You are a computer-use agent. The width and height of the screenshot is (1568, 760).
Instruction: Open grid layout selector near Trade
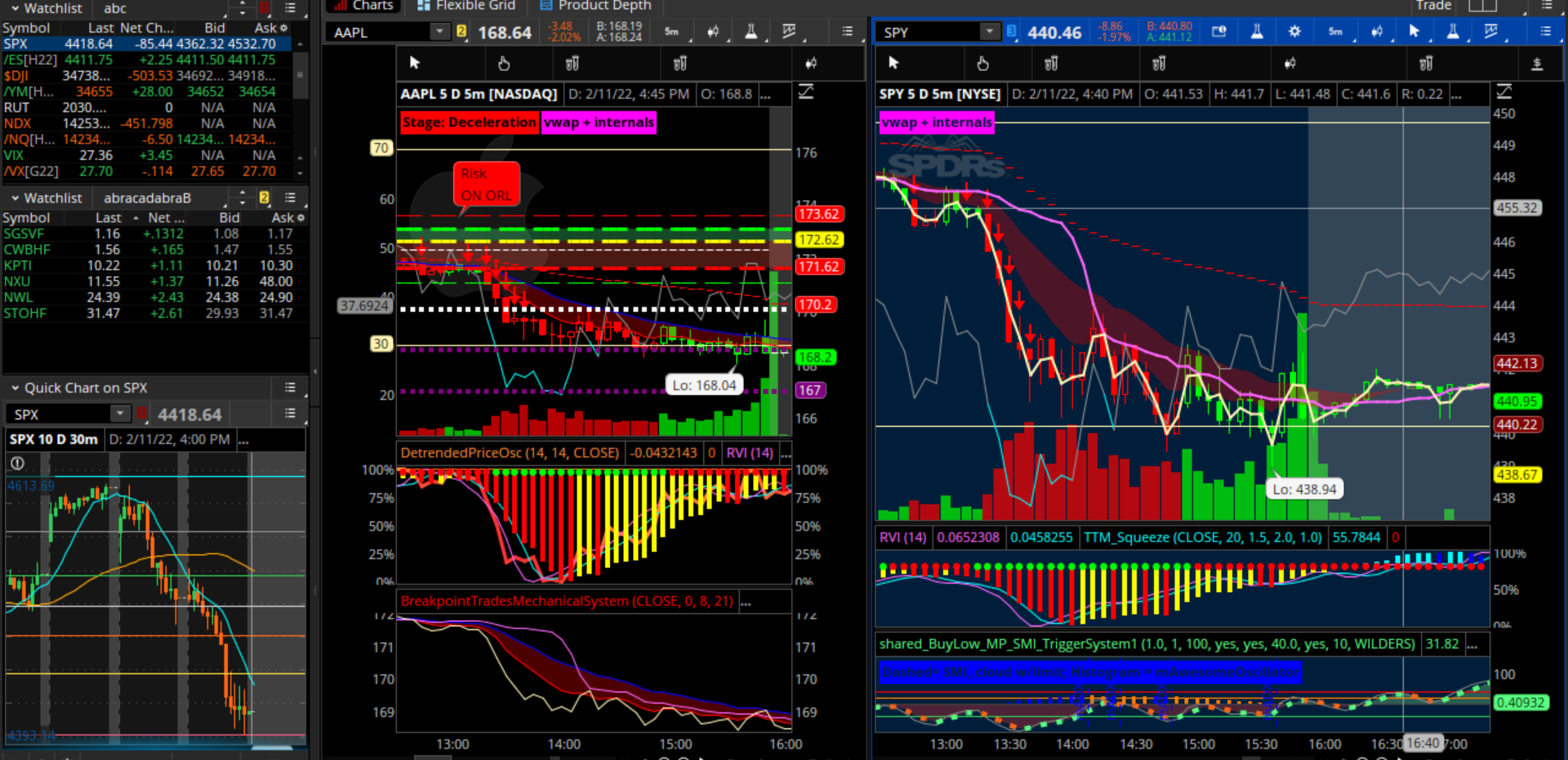click(x=1482, y=6)
